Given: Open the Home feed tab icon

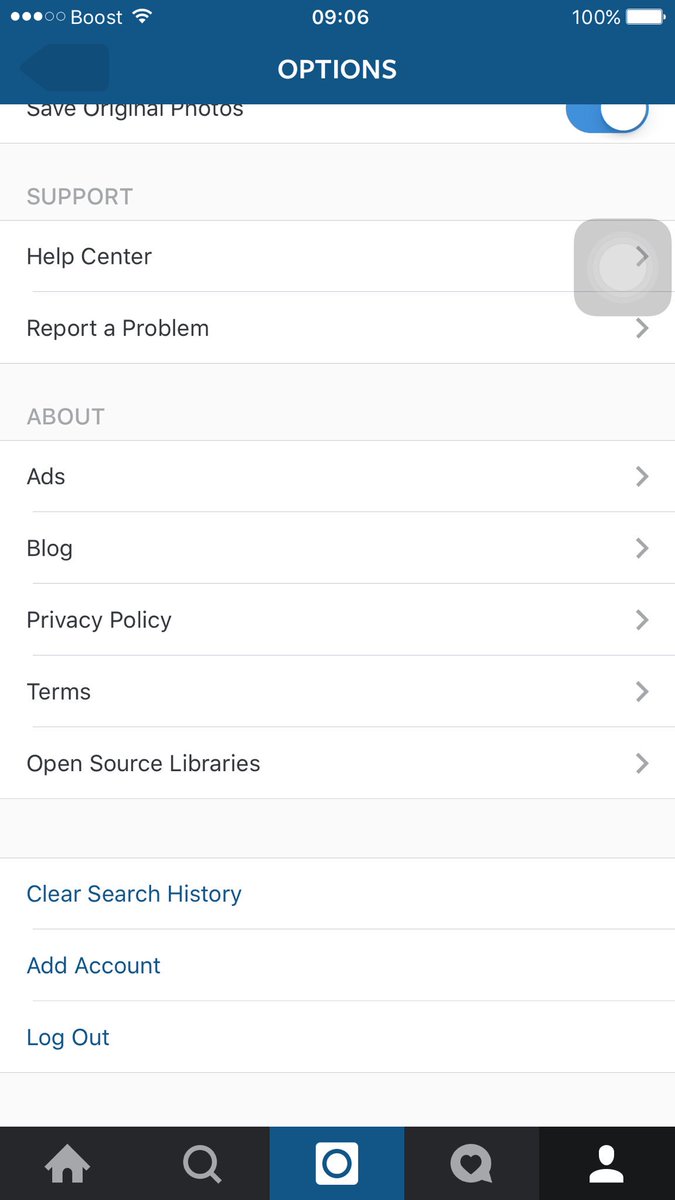Looking at the screenshot, I should coord(67,1163).
